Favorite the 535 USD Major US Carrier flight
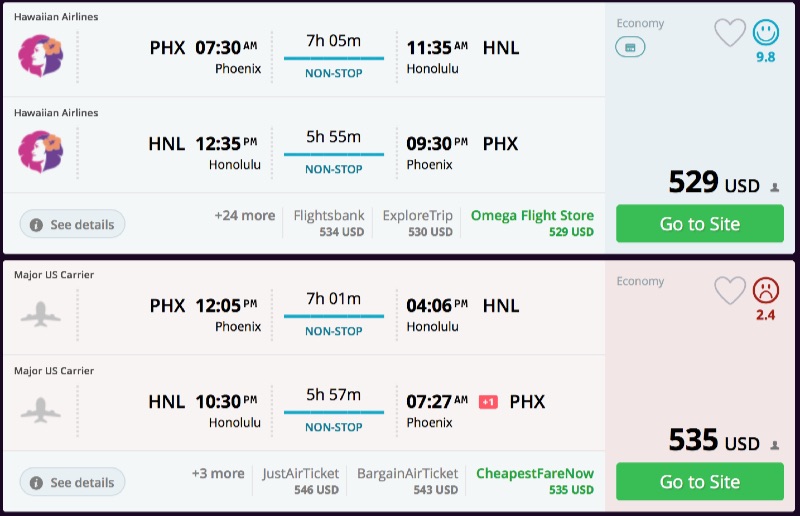Screen dimensions: 800x516 tap(730, 291)
